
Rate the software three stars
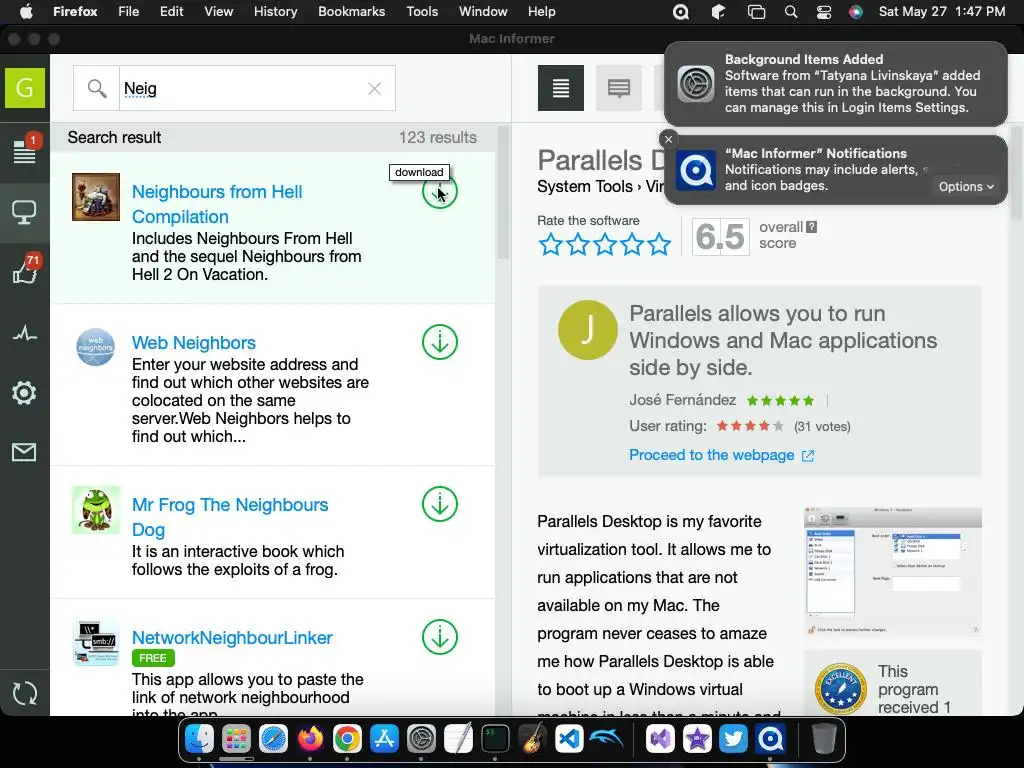(x=605, y=244)
